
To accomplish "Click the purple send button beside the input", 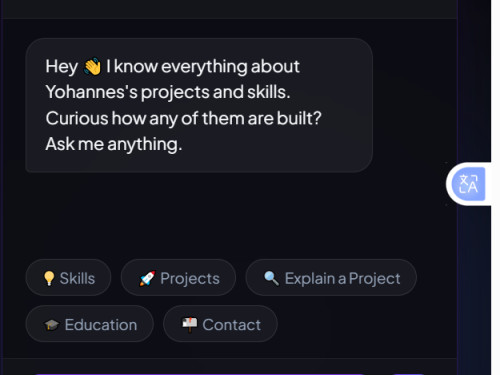I will 409,374.
